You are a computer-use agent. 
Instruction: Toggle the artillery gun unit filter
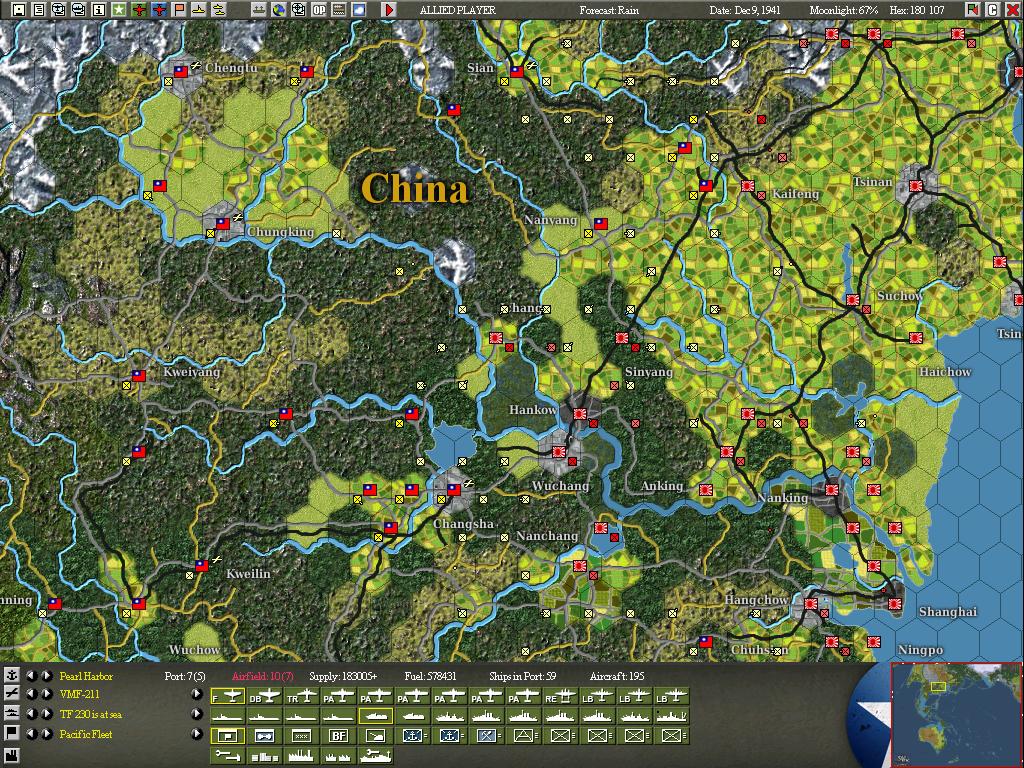pyautogui.click(x=376, y=736)
